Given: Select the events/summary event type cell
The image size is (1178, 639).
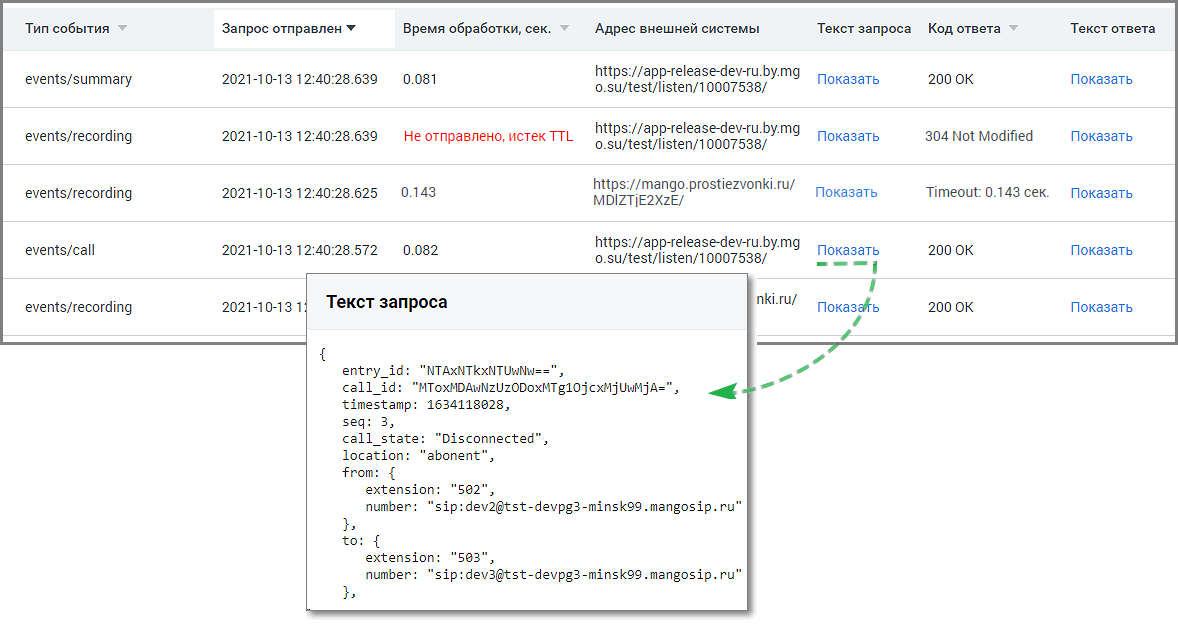Looking at the screenshot, I should [78, 79].
